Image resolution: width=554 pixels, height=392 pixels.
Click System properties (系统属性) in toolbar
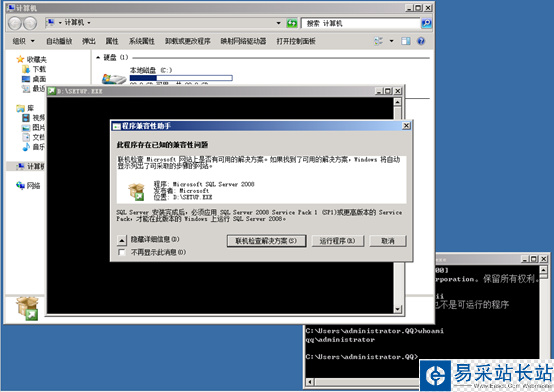[142, 41]
